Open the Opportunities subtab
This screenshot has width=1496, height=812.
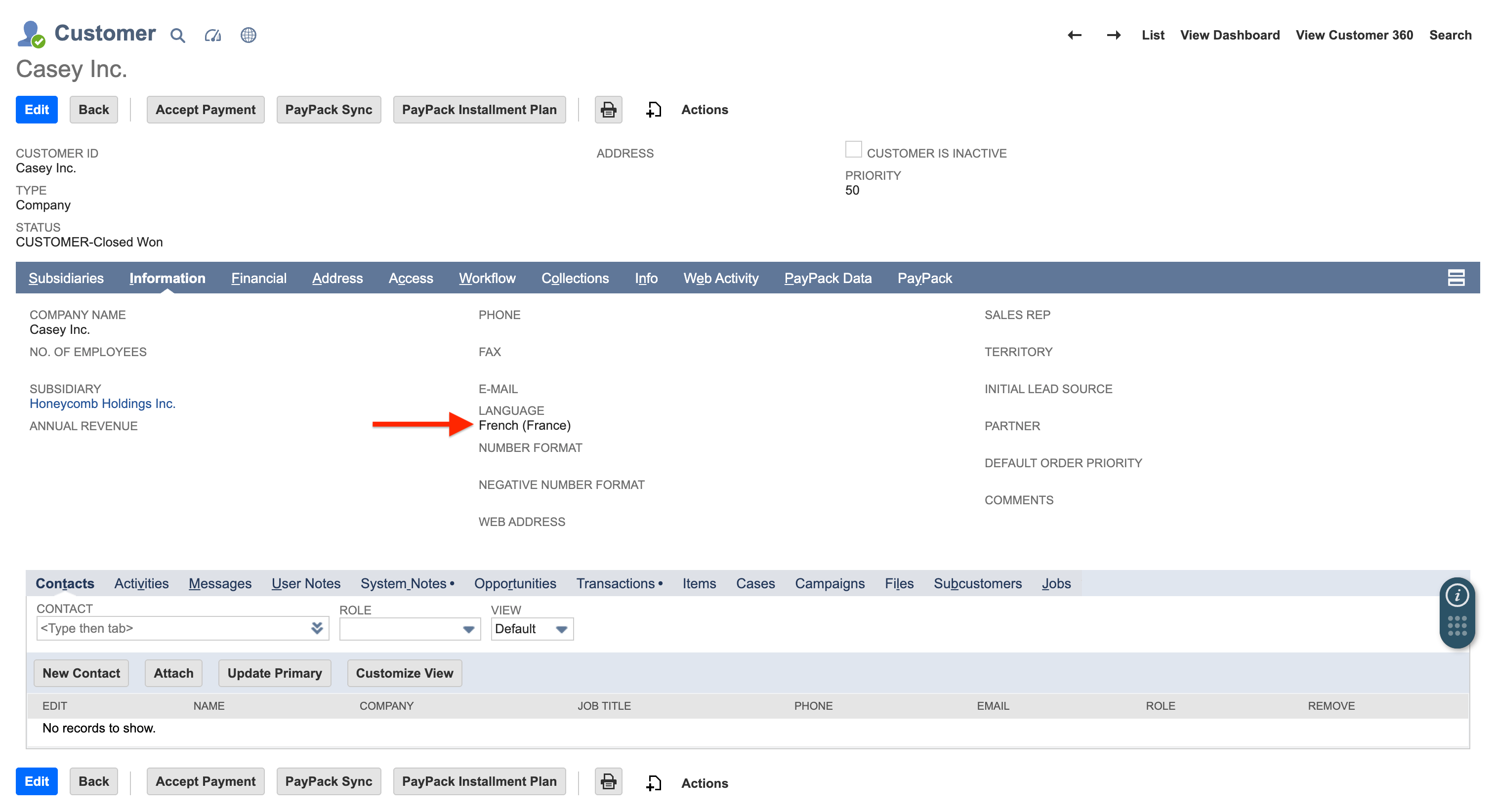click(514, 583)
